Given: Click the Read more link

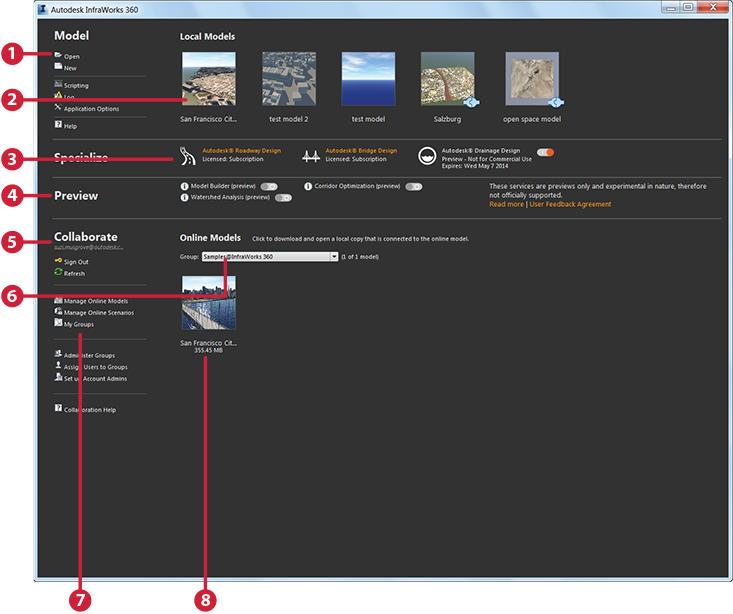Looking at the screenshot, I should click(x=506, y=204).
